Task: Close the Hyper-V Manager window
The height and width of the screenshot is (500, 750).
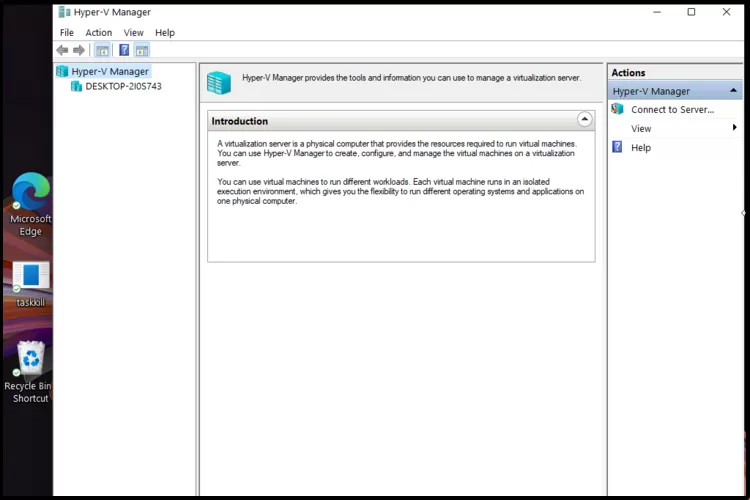Action: [x=726, y=12]
